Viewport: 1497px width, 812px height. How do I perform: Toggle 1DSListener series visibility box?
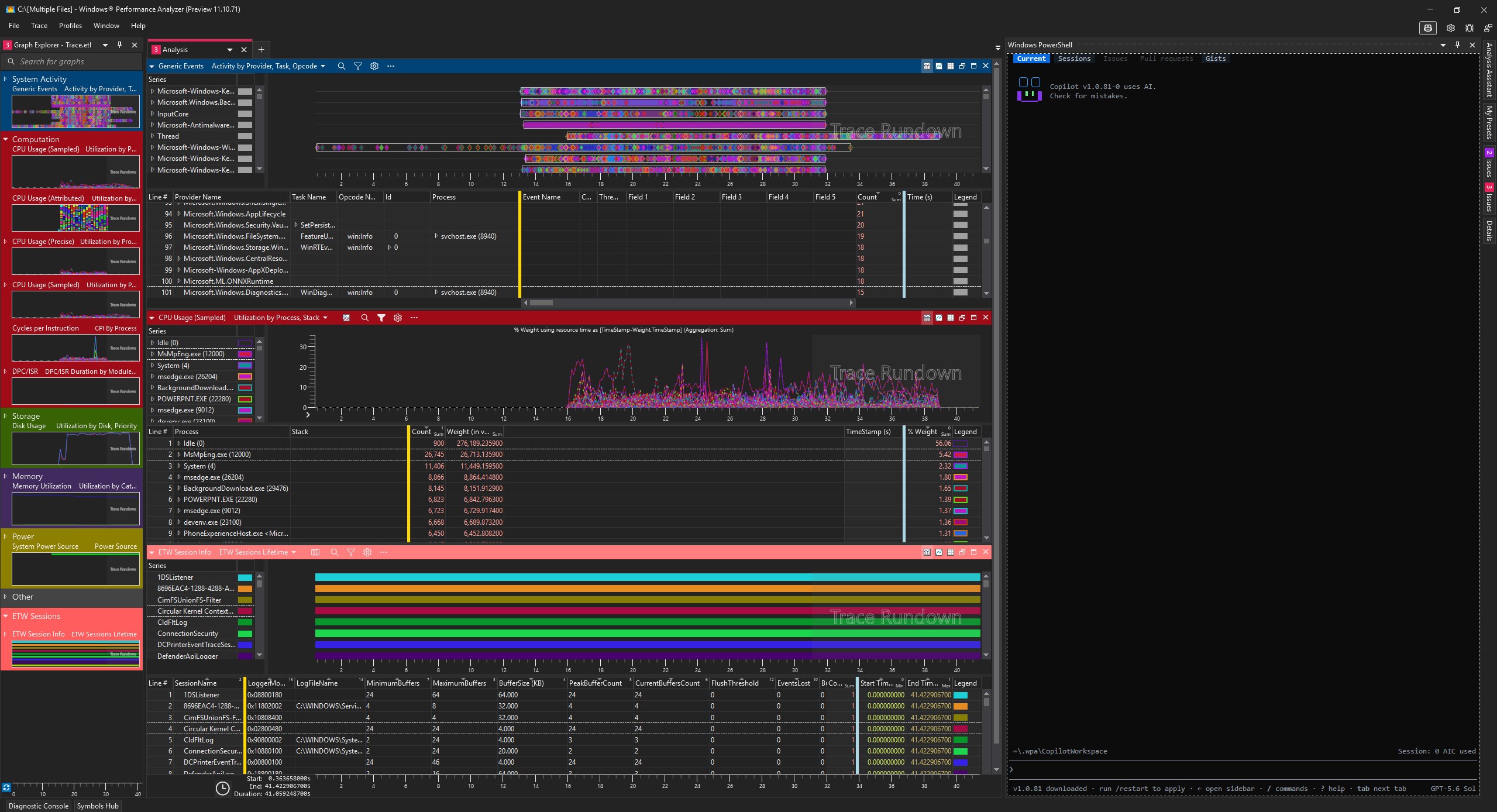pos(245,577)
